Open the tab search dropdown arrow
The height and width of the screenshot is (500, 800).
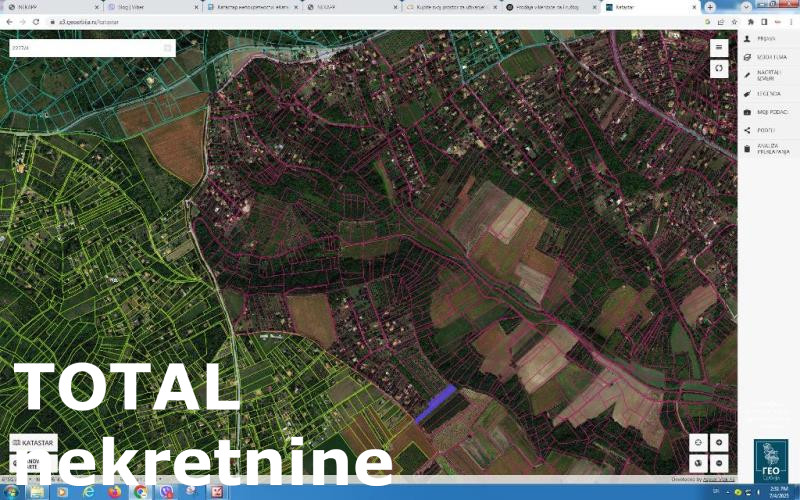point(745,7)
